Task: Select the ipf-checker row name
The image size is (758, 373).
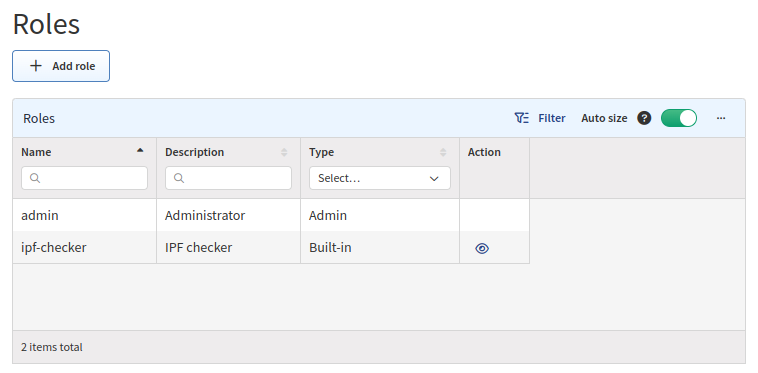Action: [x=54, y=247]
